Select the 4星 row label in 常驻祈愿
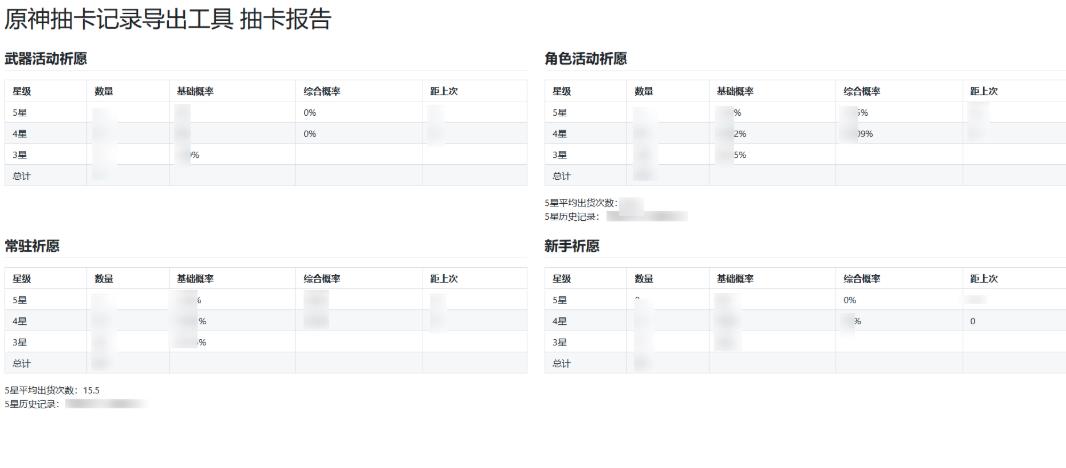Image resolution: width=1066 pixels, height=468 pixels. [x=19, y=321]
